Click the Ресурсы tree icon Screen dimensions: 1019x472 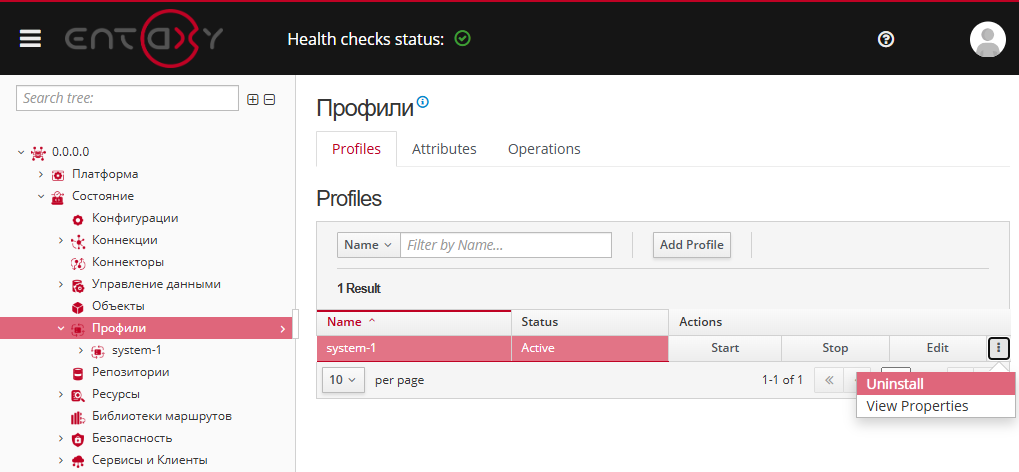click(78, 395)
